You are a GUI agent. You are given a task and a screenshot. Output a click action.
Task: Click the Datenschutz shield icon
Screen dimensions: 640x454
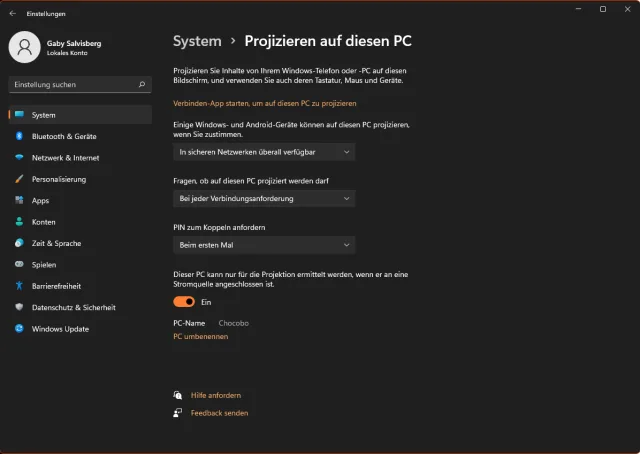(x=19, y=307)
